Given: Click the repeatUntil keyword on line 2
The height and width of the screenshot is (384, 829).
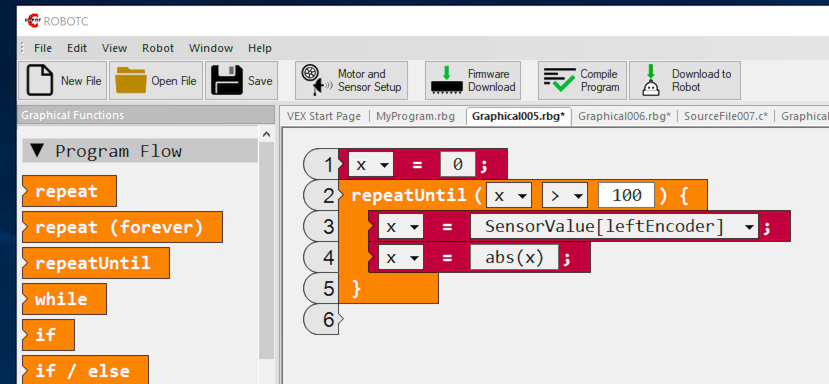Looking at the screenshot, I should 409,196.
